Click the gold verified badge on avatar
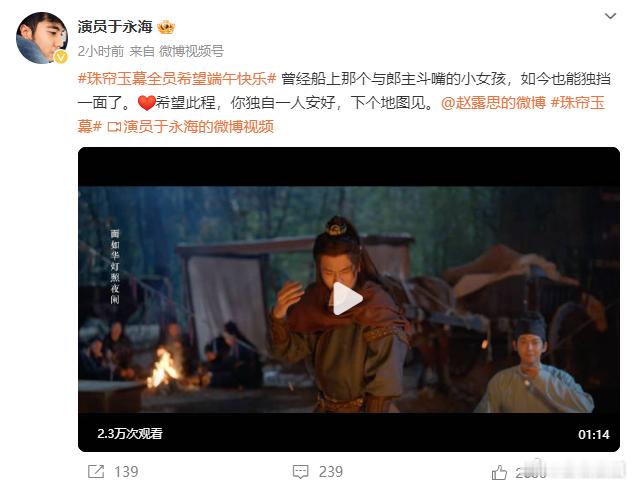 (x=61, y=57)
